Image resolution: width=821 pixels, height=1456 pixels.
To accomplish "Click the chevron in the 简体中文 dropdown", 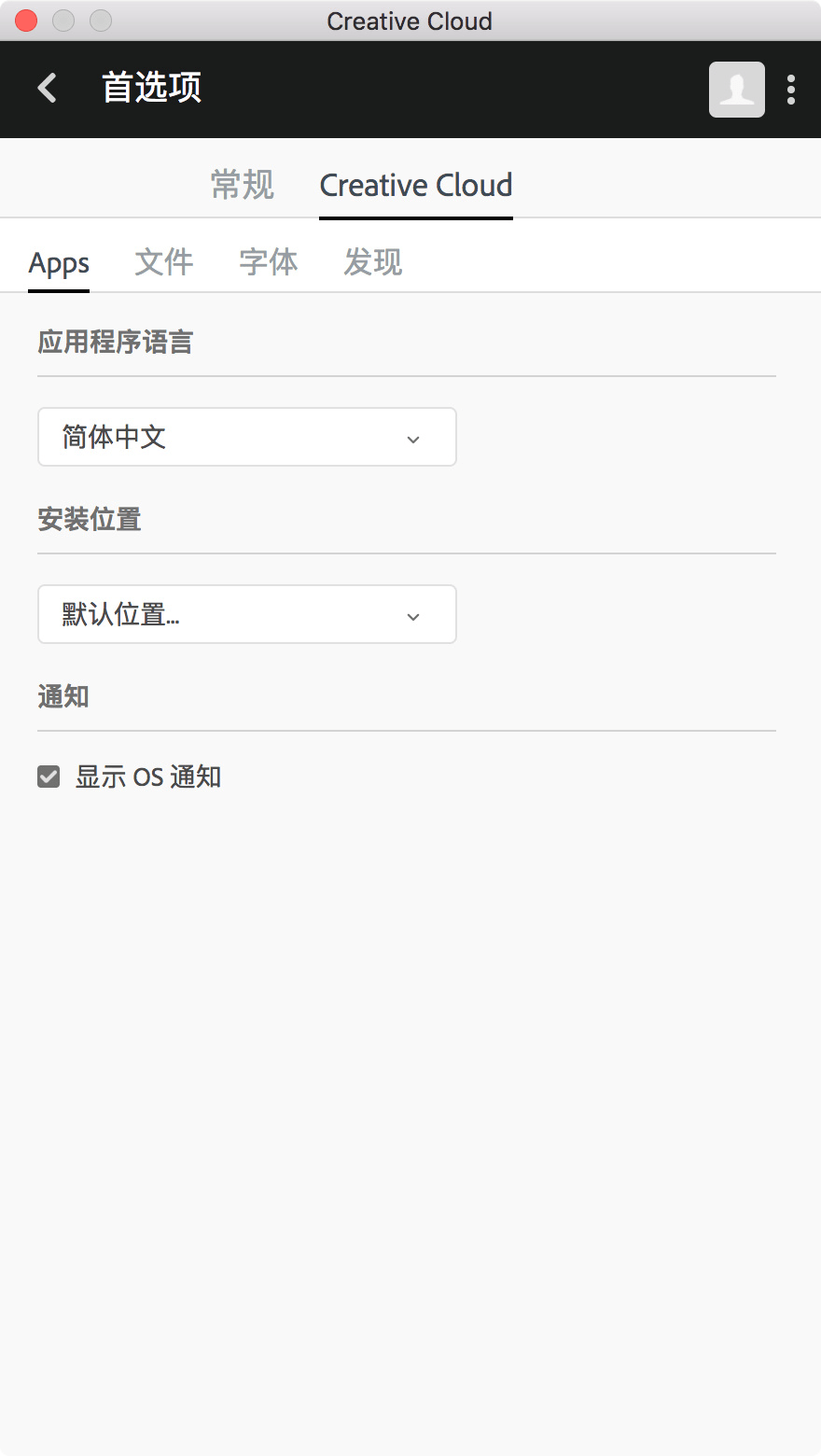I will 413,439.
